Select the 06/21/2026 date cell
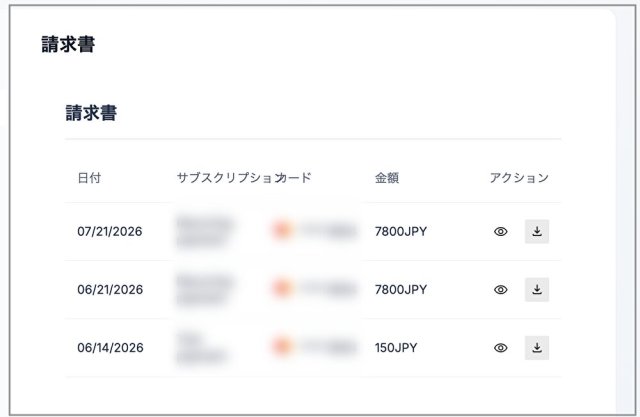 click(110, 290)
